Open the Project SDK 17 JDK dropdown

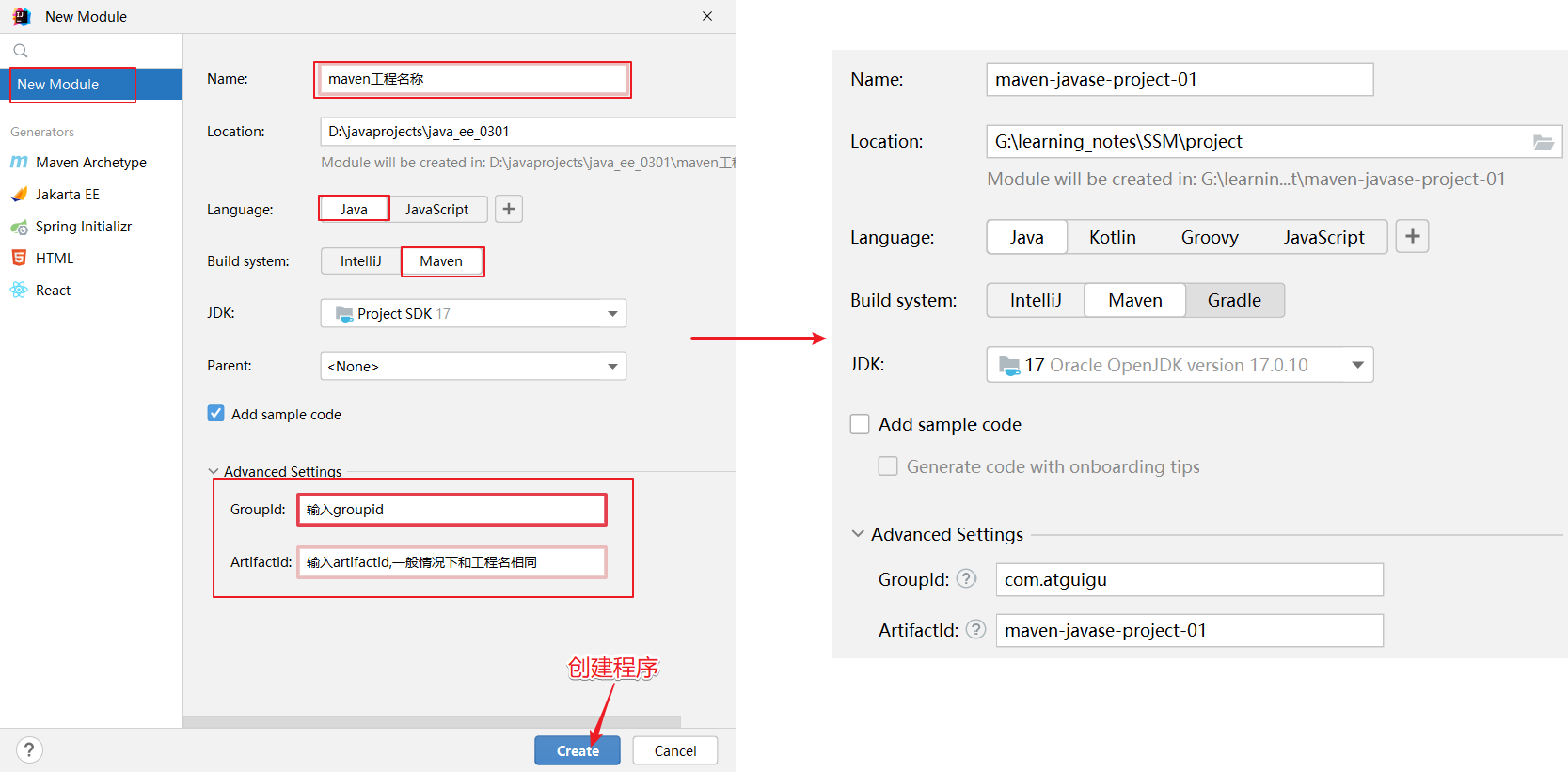tap(473, 313)
